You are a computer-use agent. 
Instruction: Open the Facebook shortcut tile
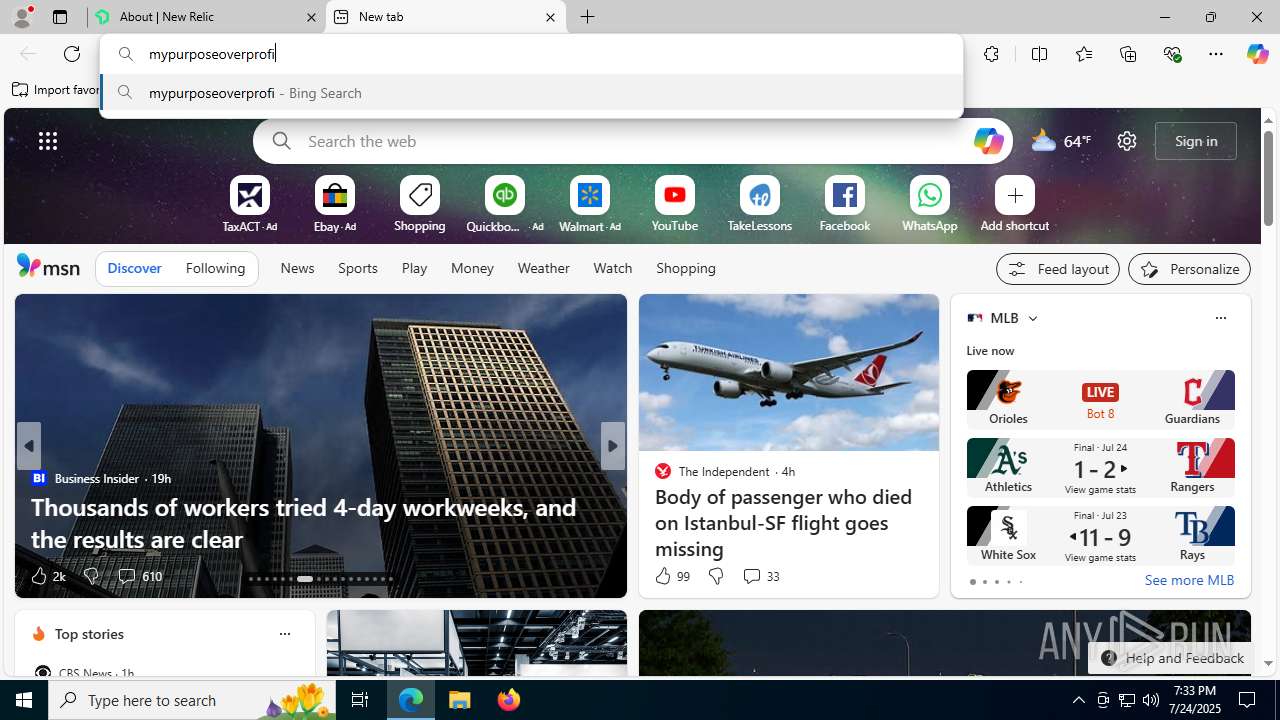tap(844, 205)
